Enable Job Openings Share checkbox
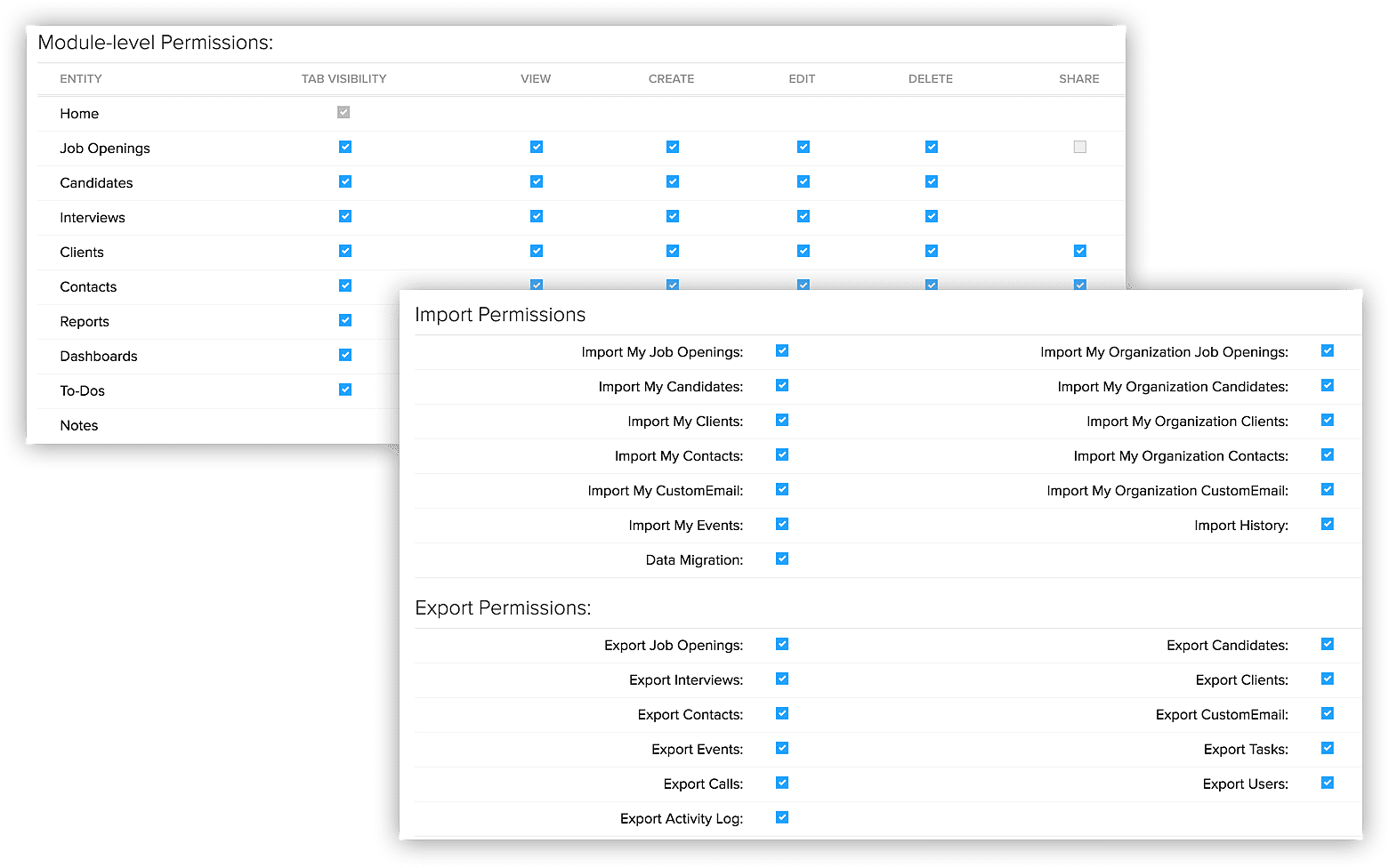The image size is (1389, 868). point(1080,147)
